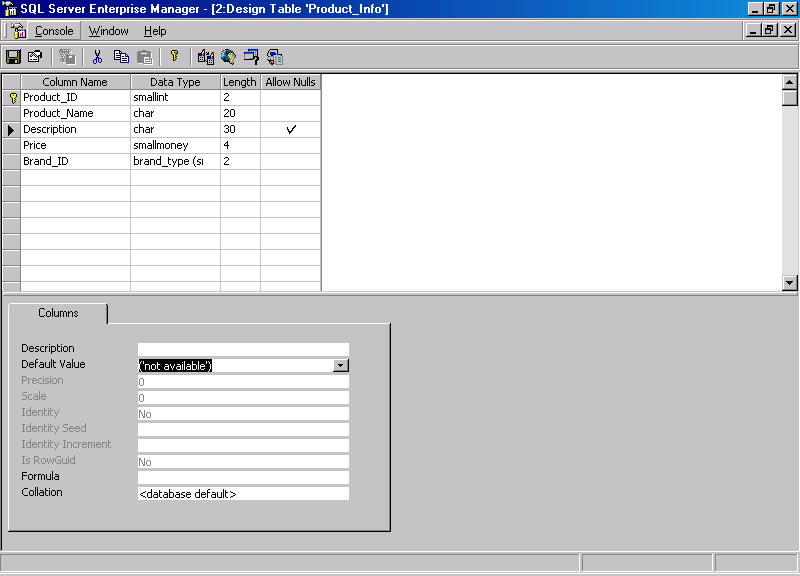The image size is (800, 576).
Task: Click the Formula input field
Action: coord(243,477)
